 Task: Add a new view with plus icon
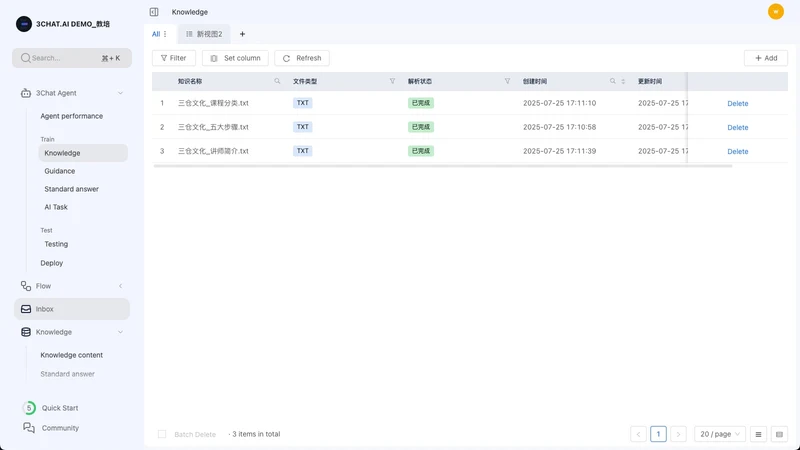coord(242,34)
